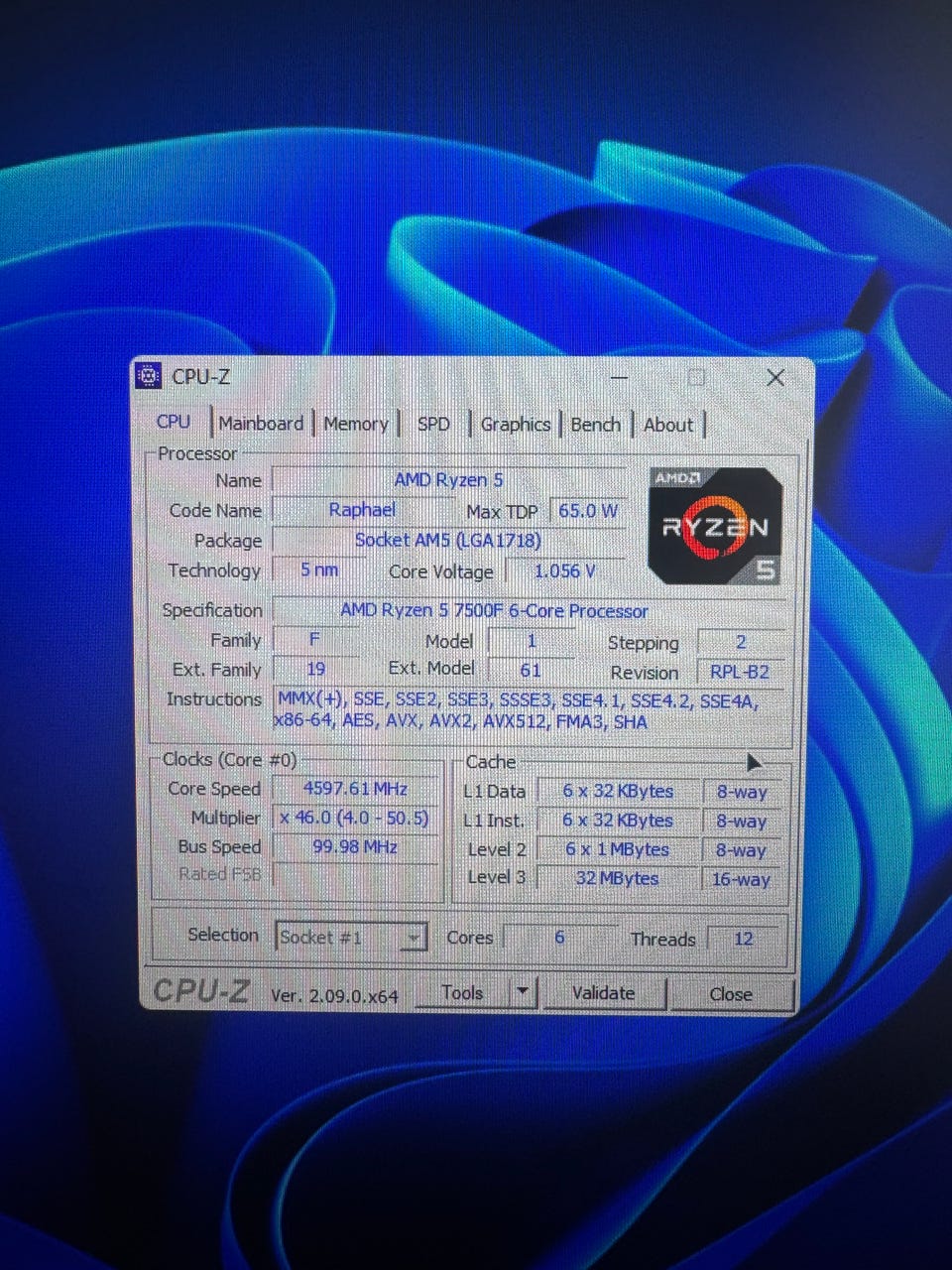The height and width of the screenshot is (1270, 952).
Task: Click the L1 Data 6 x 32 KBytes value
Action: pos(618,792)
